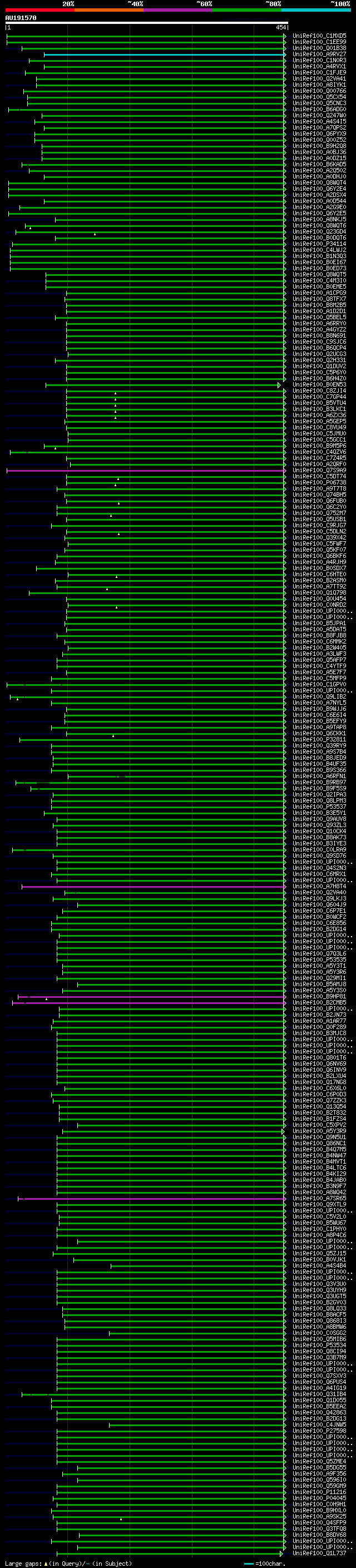
Task: Open the UniRef100_Q01B38 hit label
Action: click(319, 48)
